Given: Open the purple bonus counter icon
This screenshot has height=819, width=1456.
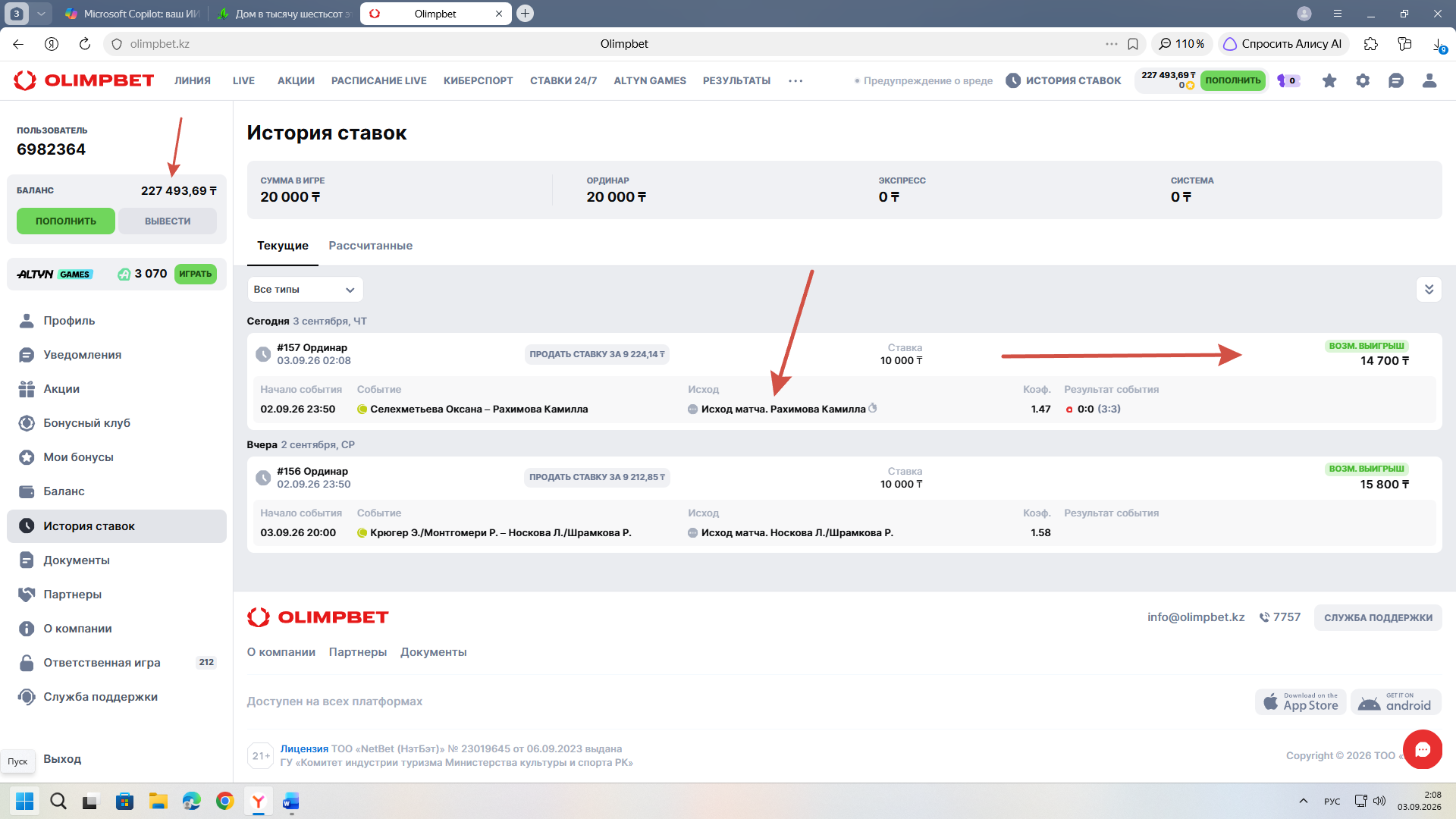Looking at the screenshot, I should tap(1288, 80).
